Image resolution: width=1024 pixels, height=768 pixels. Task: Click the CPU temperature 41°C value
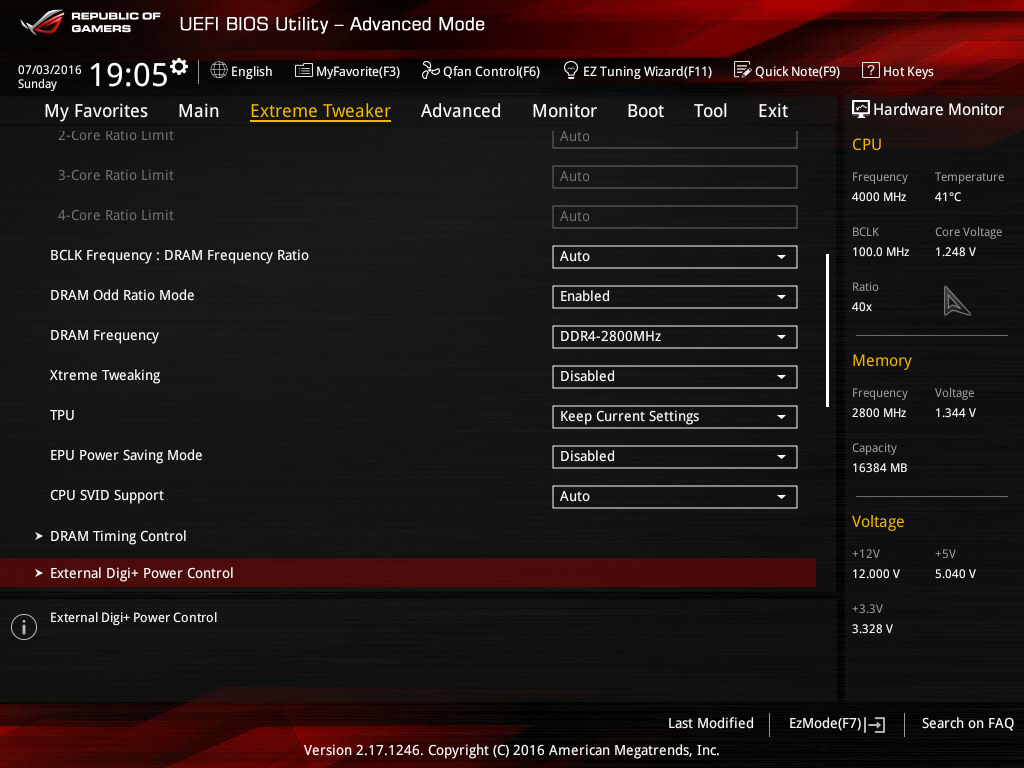(948, 197)
